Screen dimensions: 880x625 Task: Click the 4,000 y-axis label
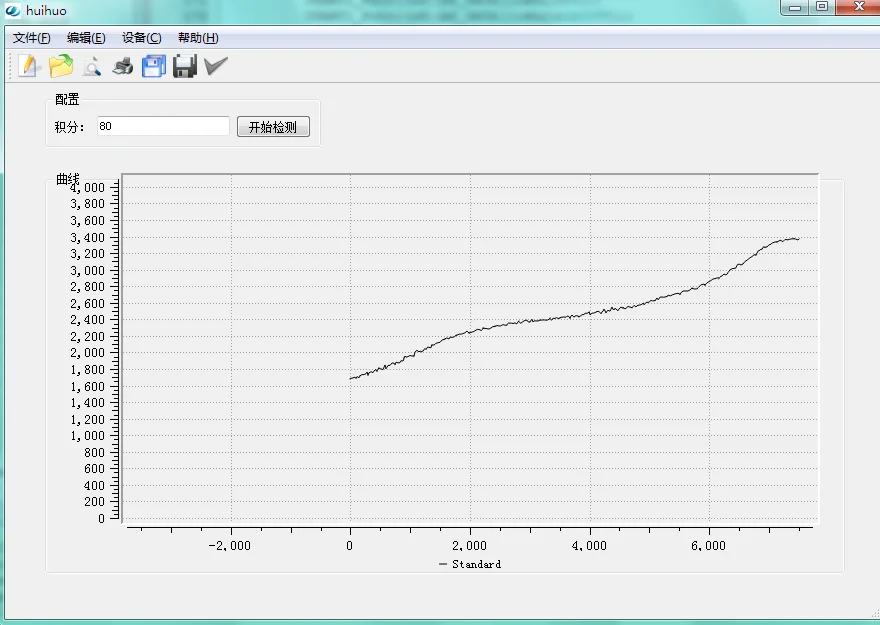pos(88,187)
